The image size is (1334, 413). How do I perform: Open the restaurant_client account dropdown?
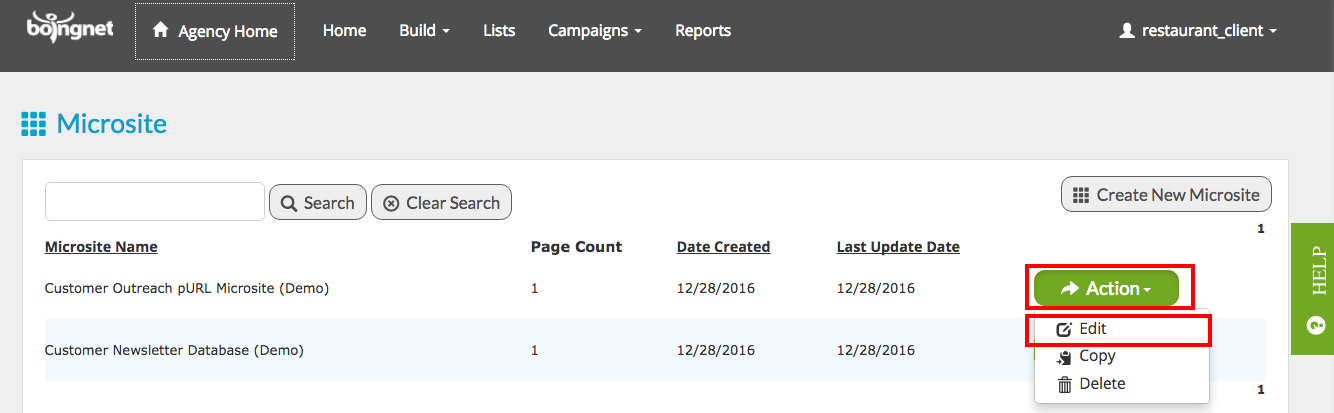pyautogui.click(x=1198, y=31)
